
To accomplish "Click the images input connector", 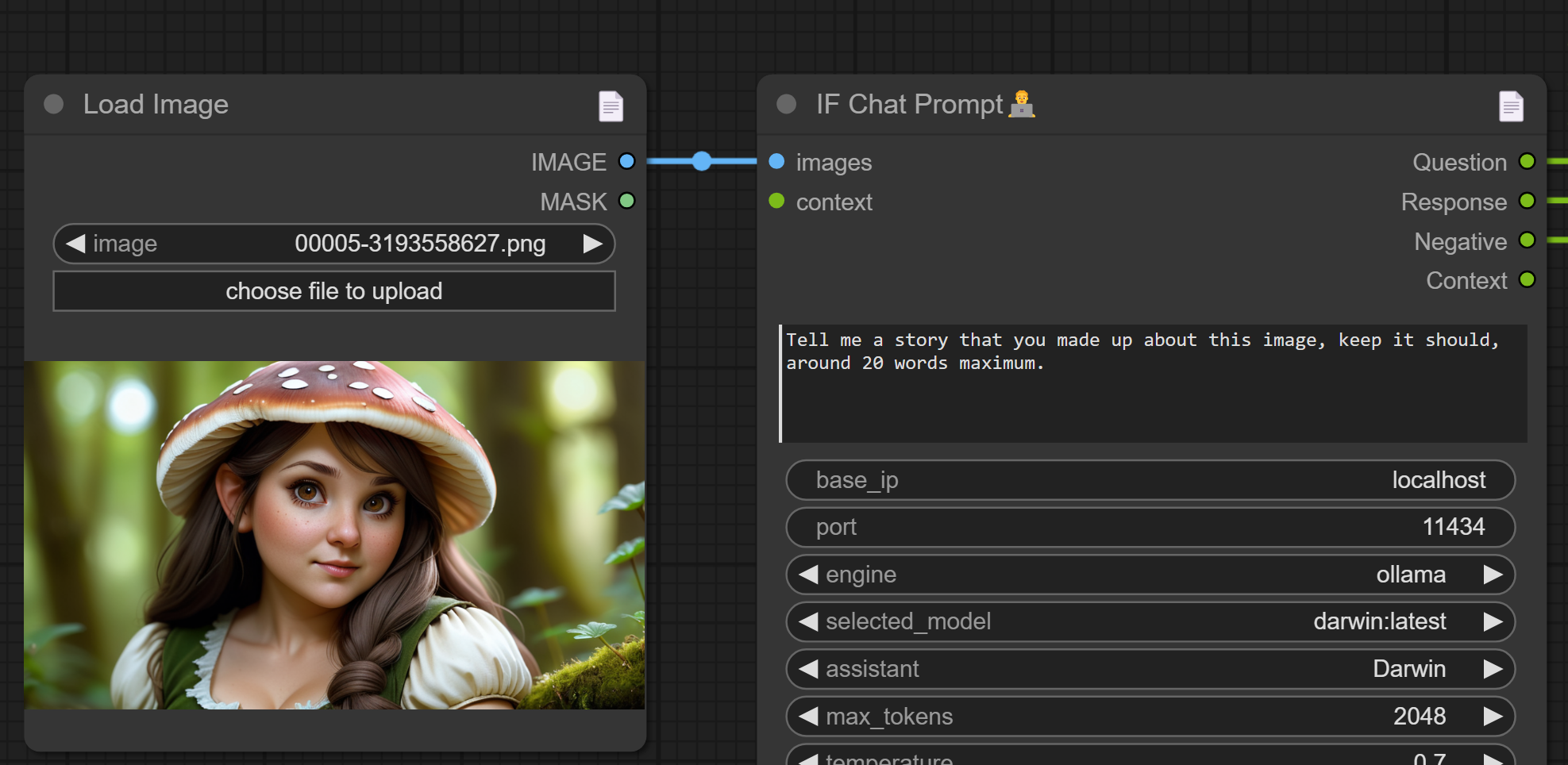I will (776, 162).
